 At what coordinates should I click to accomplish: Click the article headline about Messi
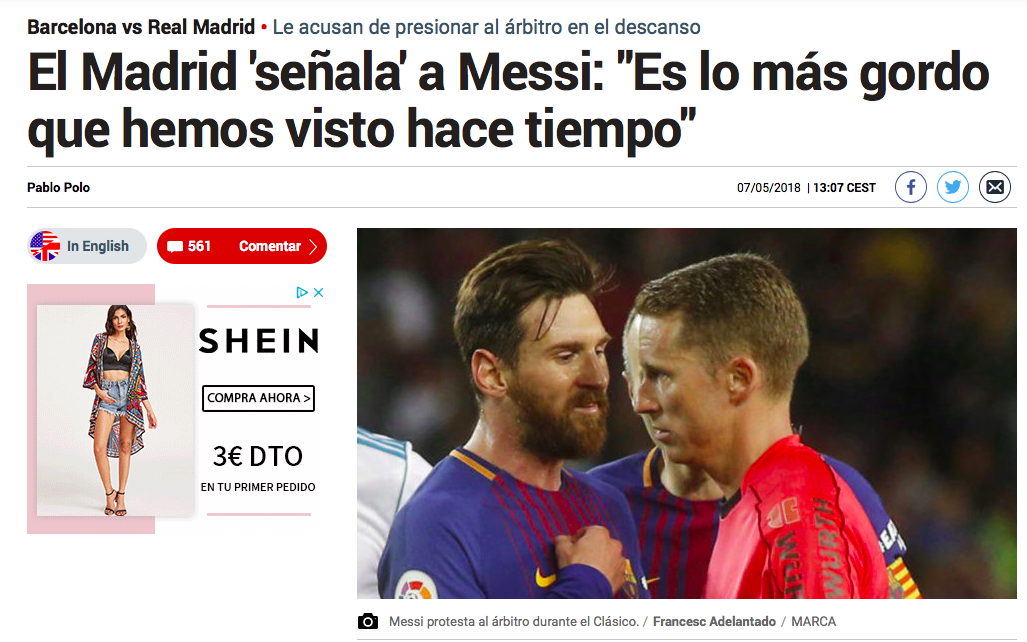[x=508, y=100]
